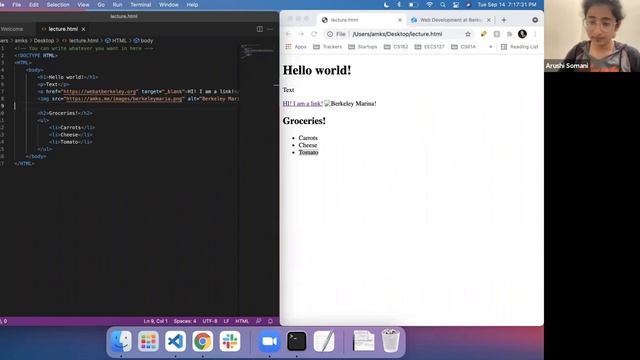Change the HTML language mode in status bar
This screenshot has width=640, height=360.
pyautogui.click(x=242, y=321)
